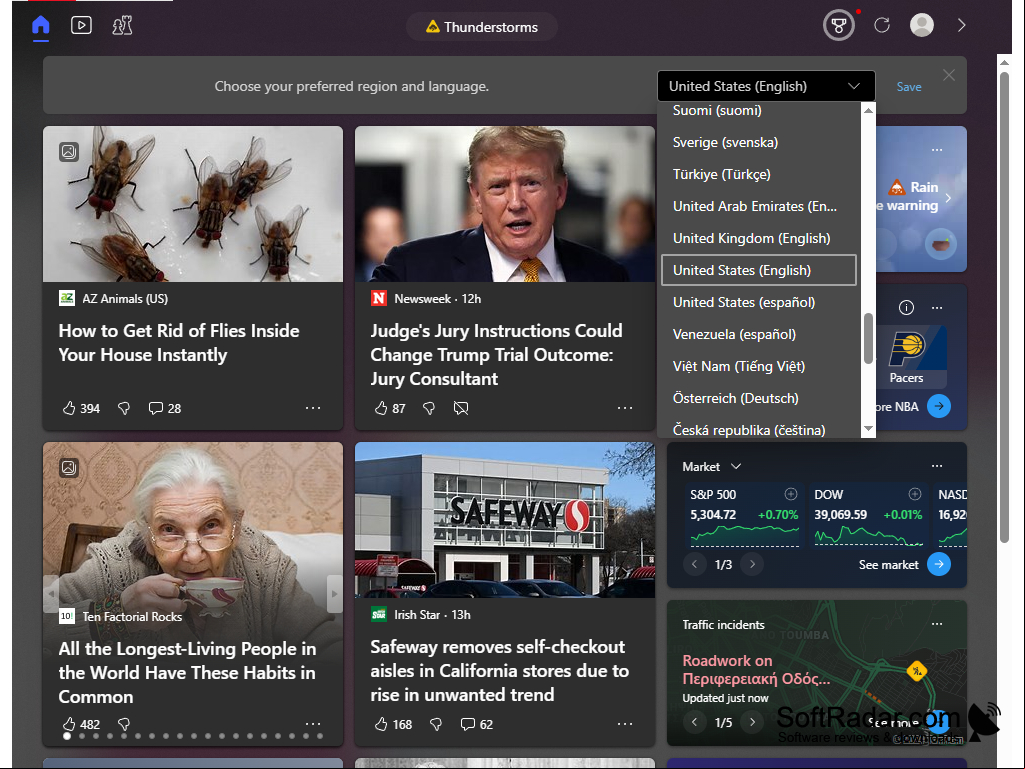
Task: Like the flies article with thumbs up
Action: pos(69,408)
